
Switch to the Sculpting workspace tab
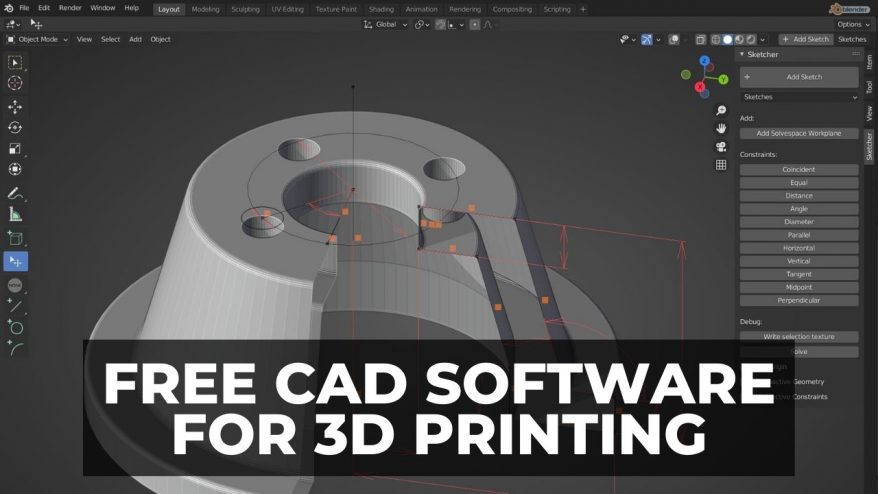[x=245, y=9]
